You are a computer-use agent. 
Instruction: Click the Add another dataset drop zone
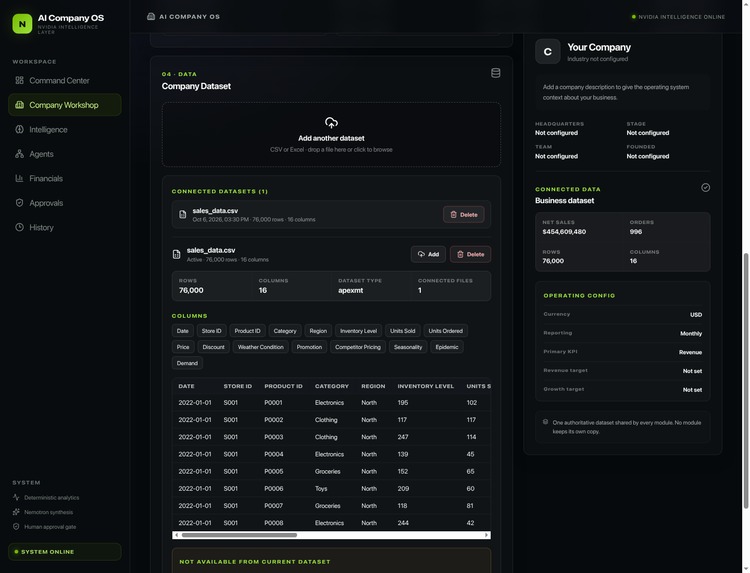pos(331,134)
